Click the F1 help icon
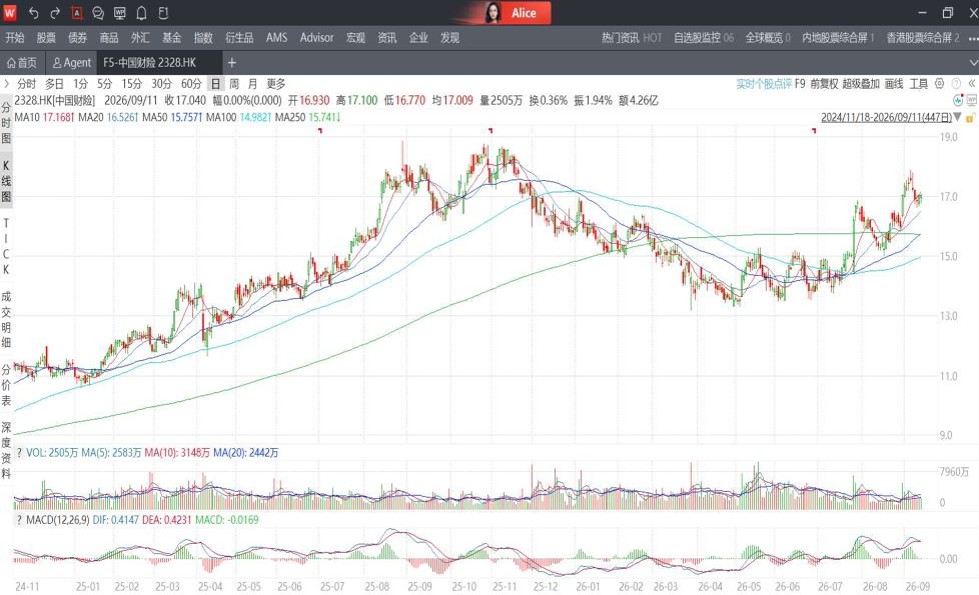 click(163, 12)
